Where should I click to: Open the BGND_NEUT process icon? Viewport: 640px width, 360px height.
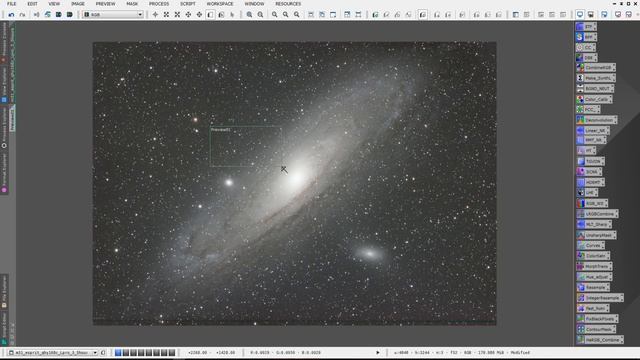point(595,89)
